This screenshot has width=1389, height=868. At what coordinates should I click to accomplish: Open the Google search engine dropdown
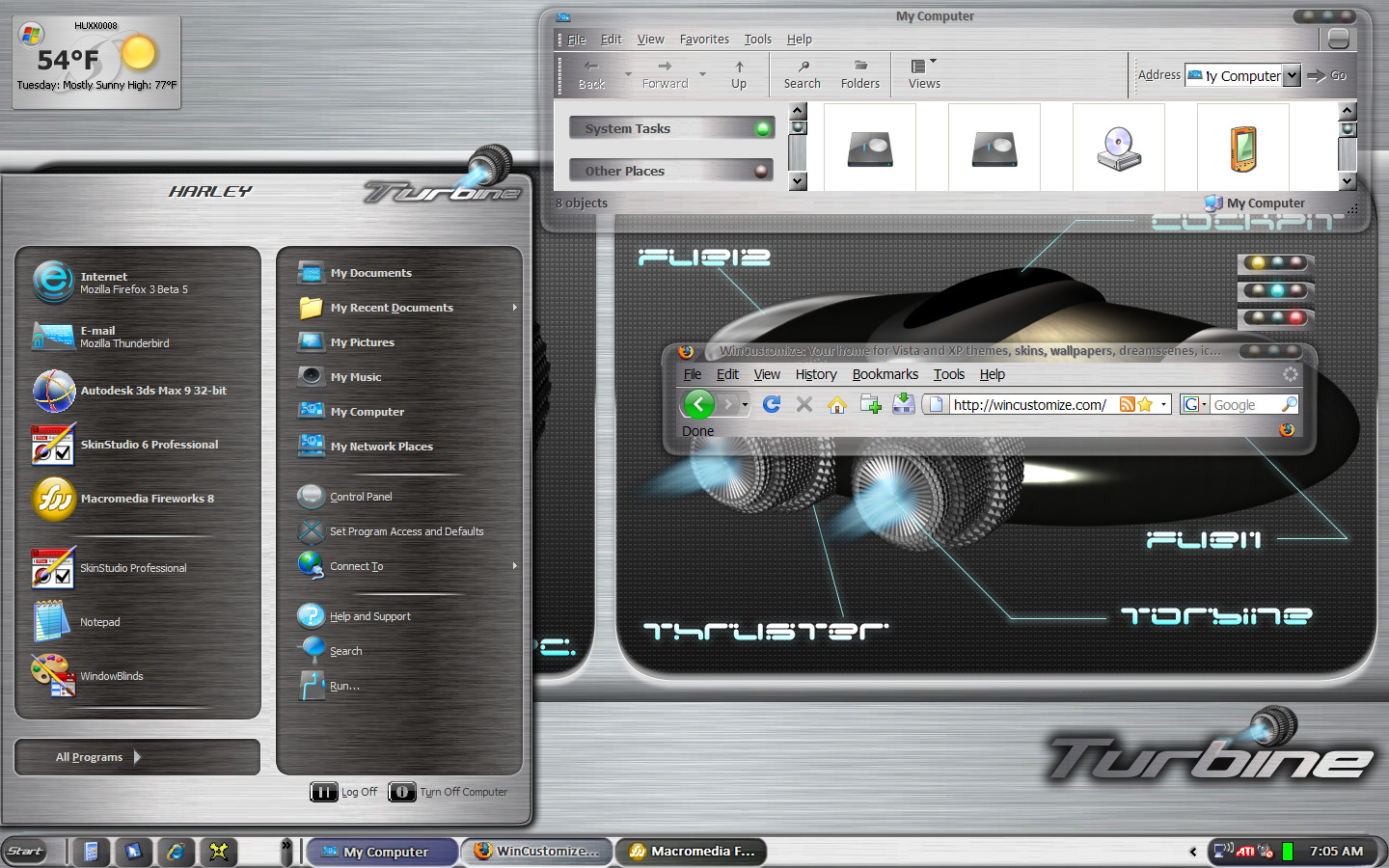[x=1204, y=404]
